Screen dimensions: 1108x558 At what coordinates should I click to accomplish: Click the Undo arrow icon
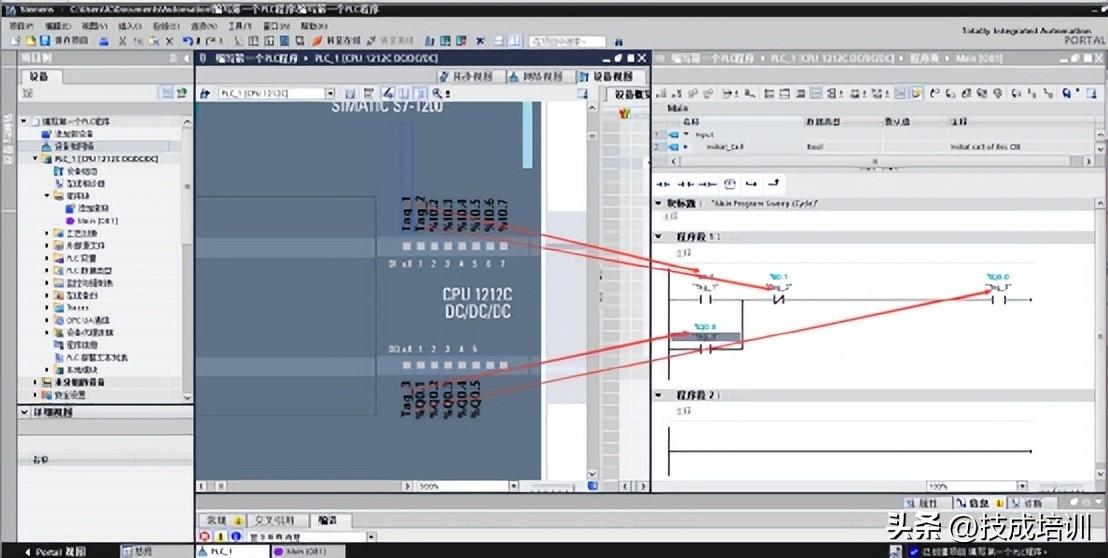pos(187,41)
